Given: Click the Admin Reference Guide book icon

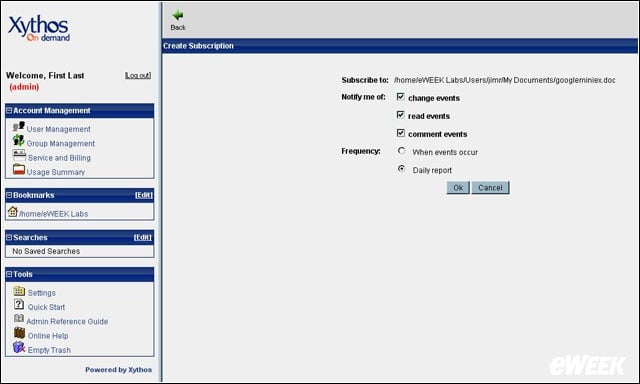Looking at the screenshot, I should (19, 318).
